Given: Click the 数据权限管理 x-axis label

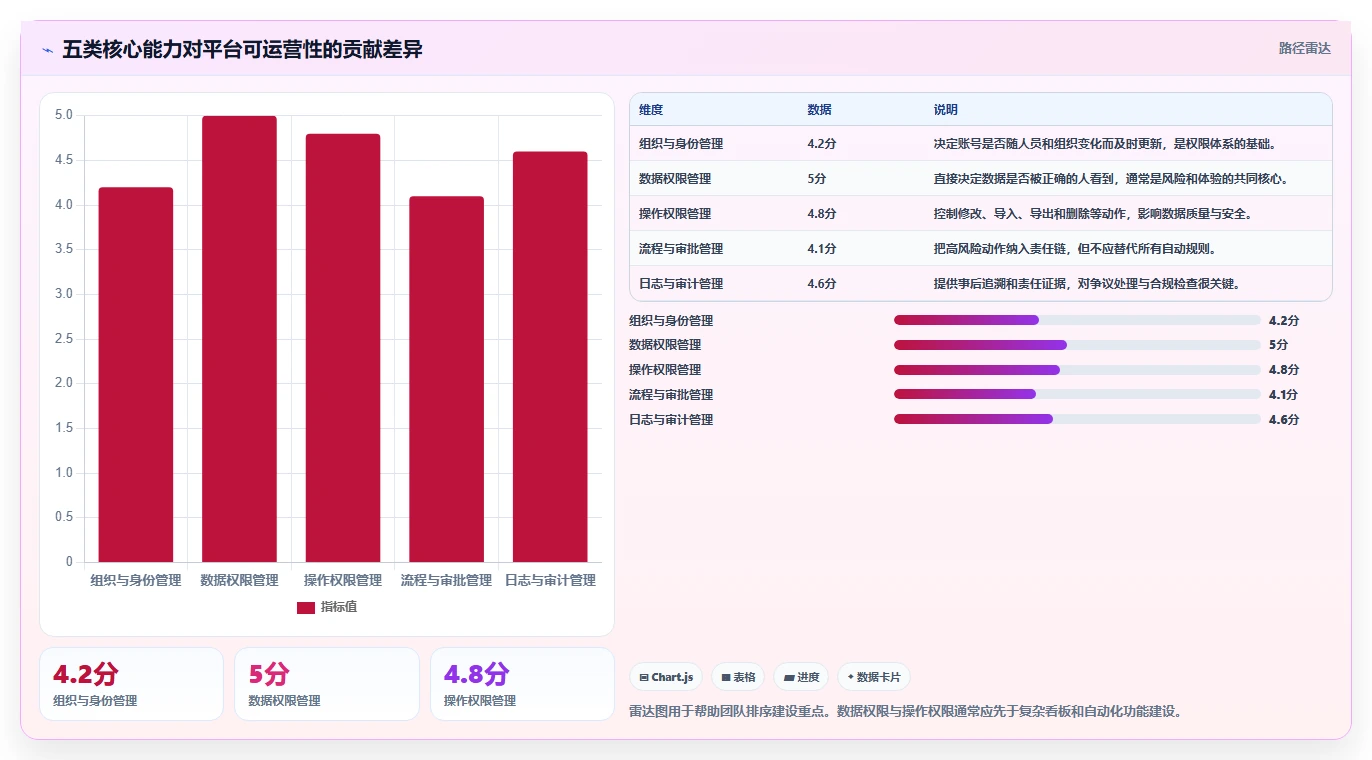Looking at the screenshot, I should [239, 580].
